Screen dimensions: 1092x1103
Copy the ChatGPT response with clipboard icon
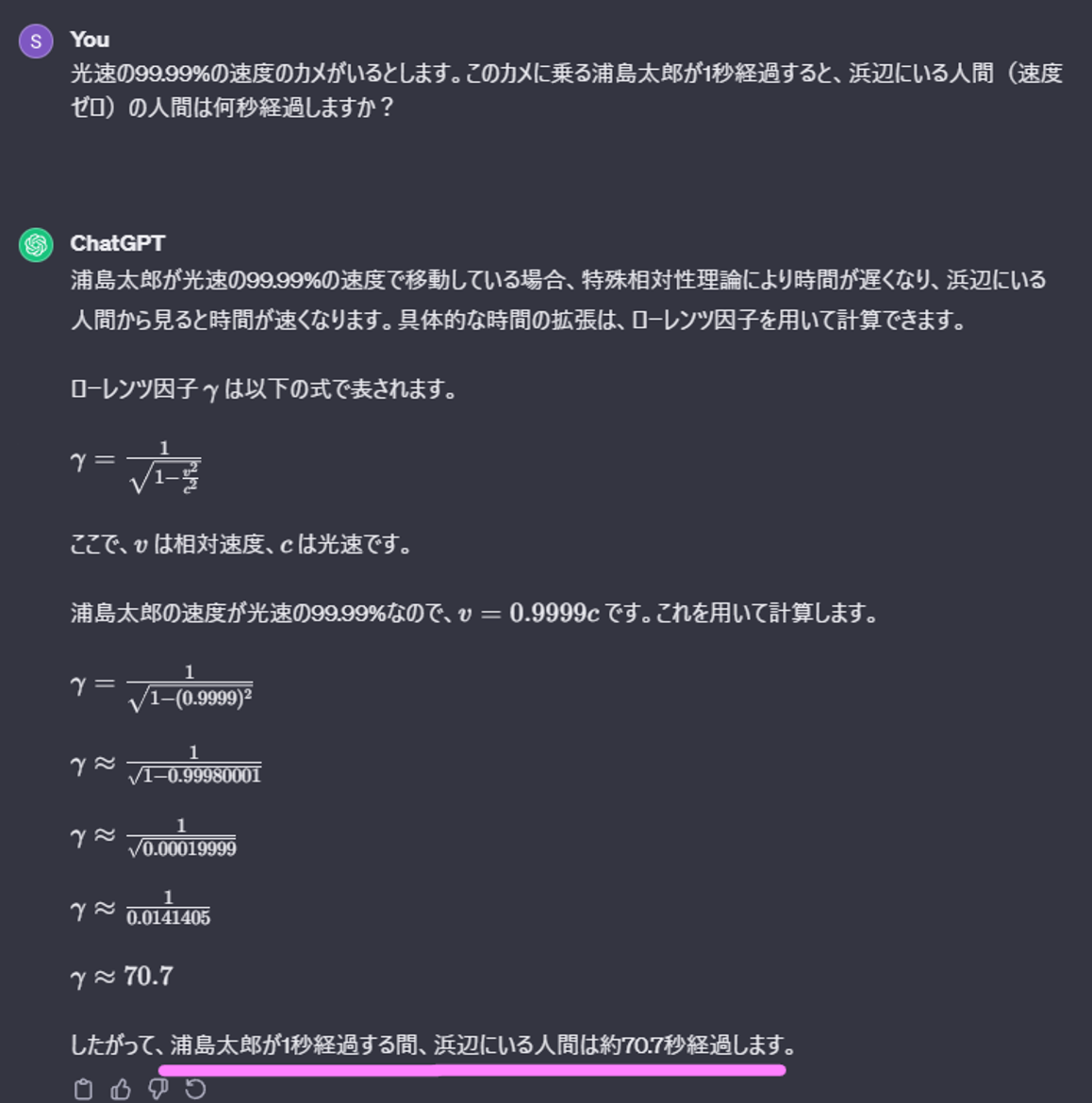point(83,1090)
